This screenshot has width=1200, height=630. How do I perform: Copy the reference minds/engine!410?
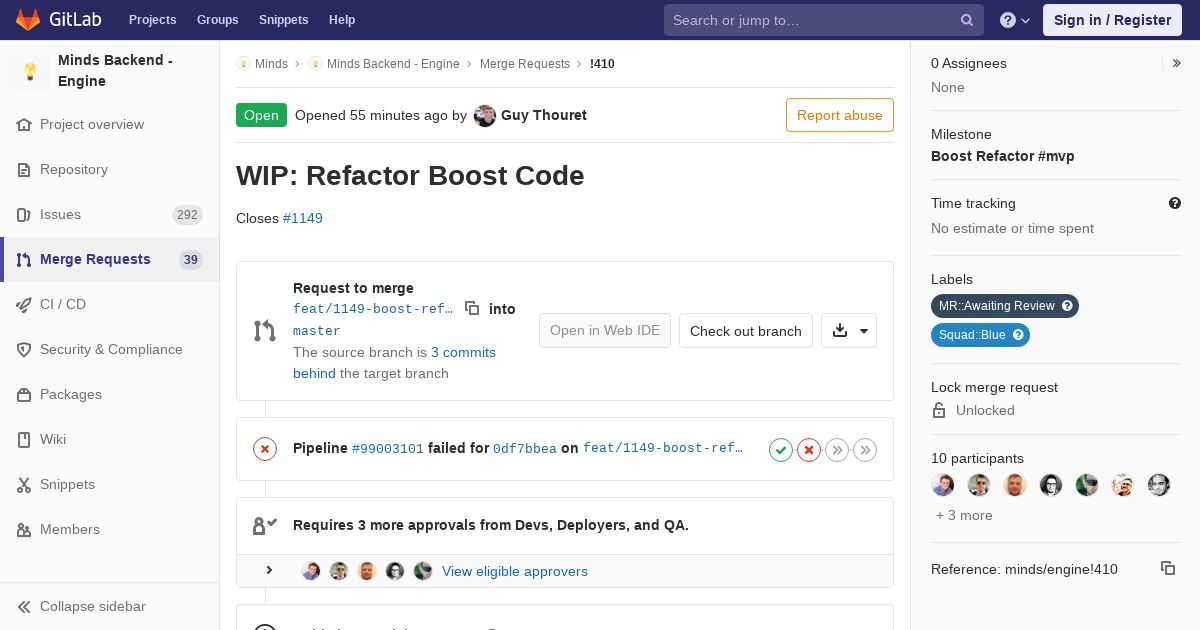1167,568
